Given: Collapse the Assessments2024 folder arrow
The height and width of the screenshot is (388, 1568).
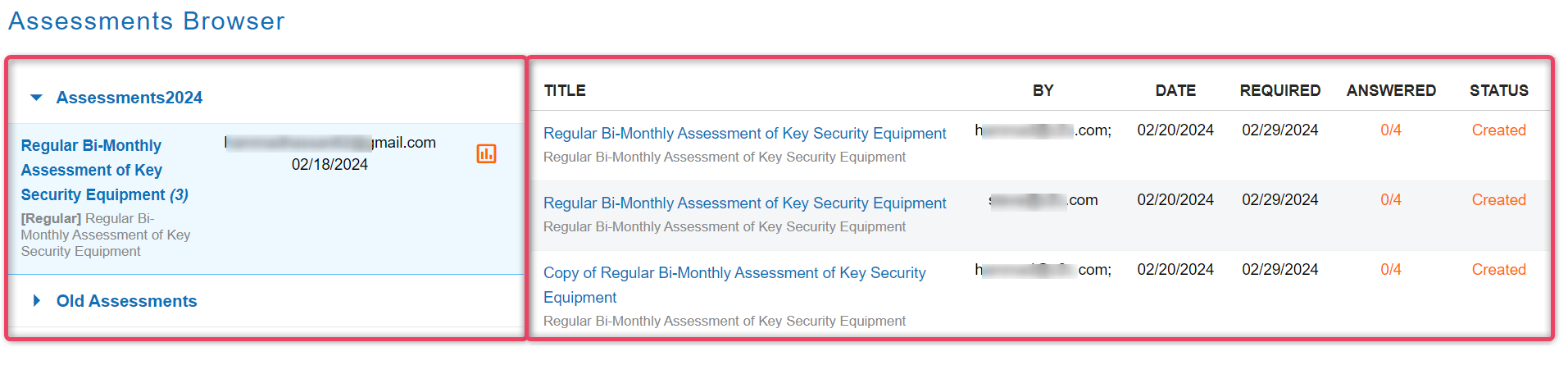Looking at the screenshot, I should pyautogui.click(x=36, y=98).
